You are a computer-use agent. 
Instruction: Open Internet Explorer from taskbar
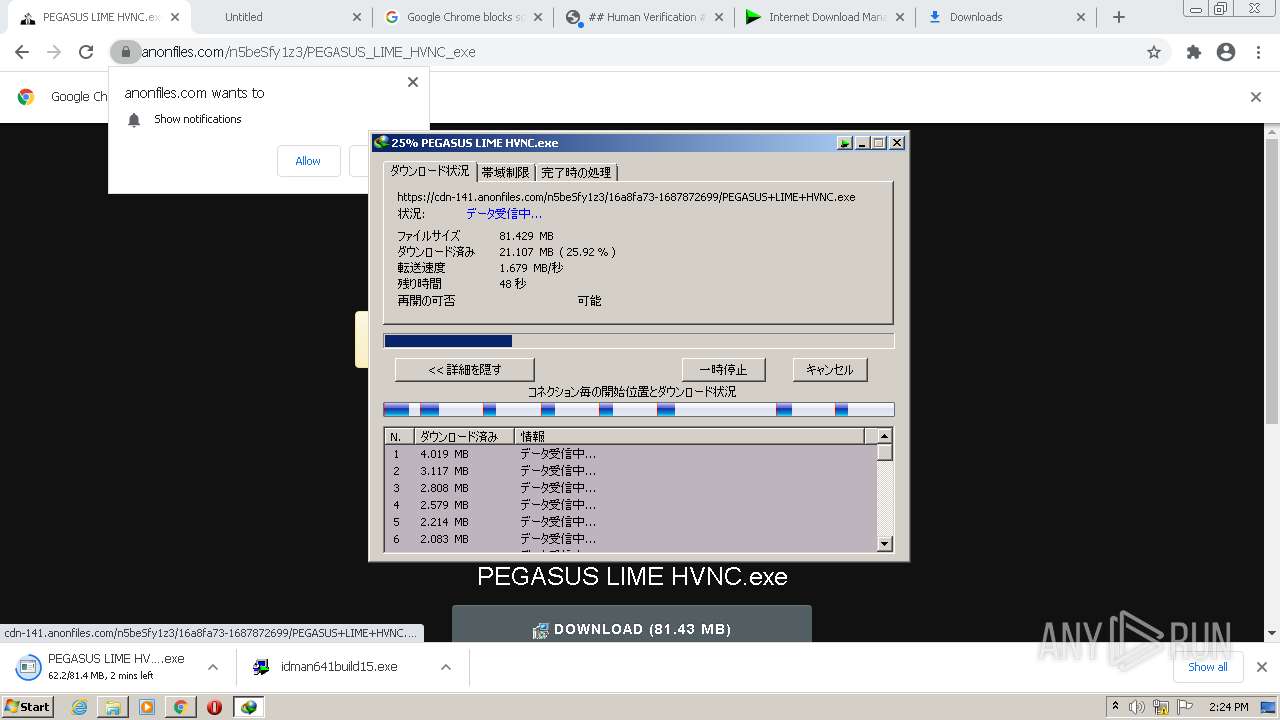coord(80,707)
